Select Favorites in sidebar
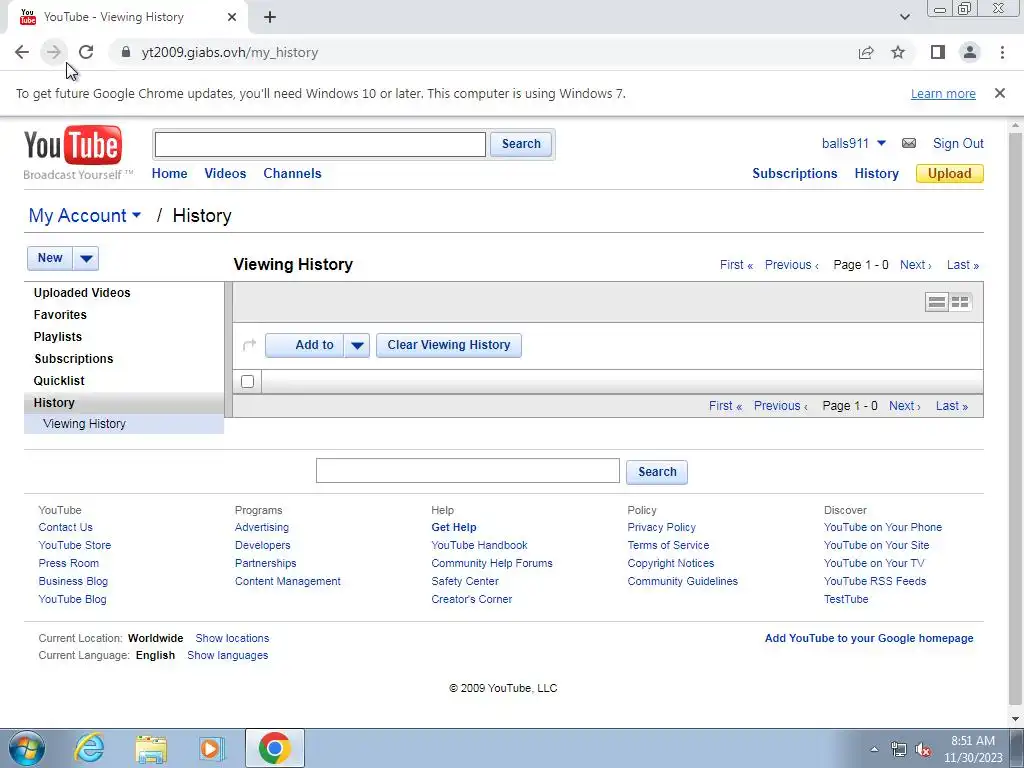Viewport: 1024px width, 768px height. click(59, 315)
